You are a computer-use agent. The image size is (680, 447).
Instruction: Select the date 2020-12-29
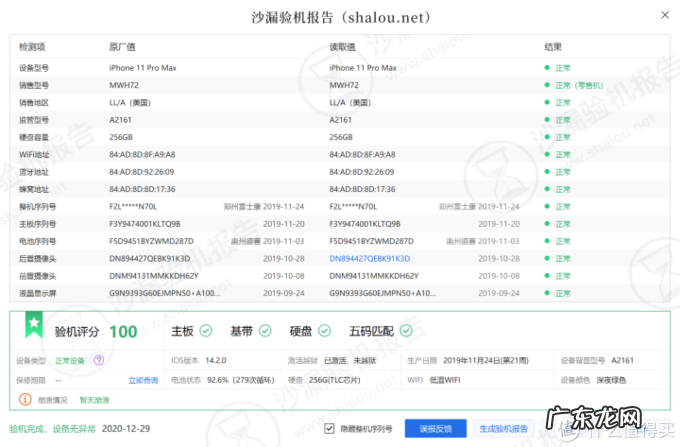126,429
